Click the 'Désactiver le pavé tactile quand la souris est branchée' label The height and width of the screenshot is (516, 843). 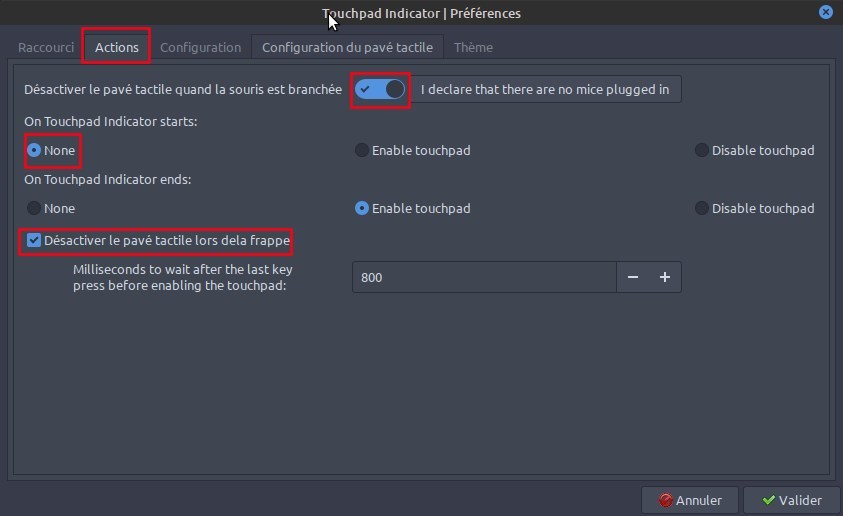[x=183, y=89]
